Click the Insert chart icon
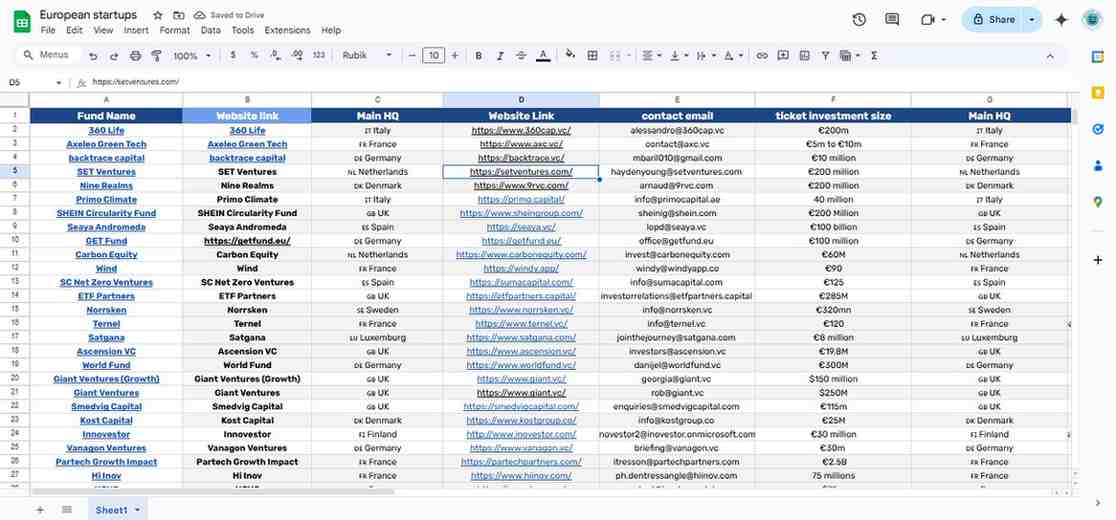This screenshot has height=520, width=1116. coord(804,55)
